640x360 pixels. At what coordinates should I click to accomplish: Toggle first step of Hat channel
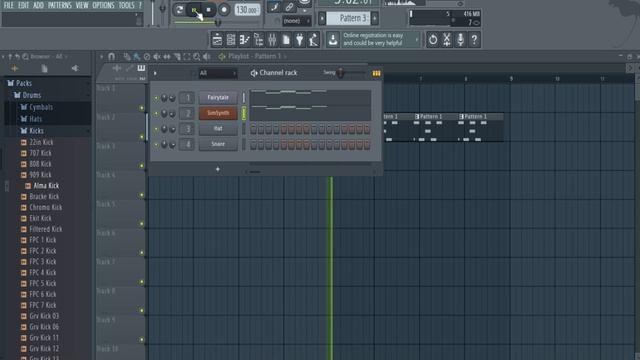[x=253, y=129]
